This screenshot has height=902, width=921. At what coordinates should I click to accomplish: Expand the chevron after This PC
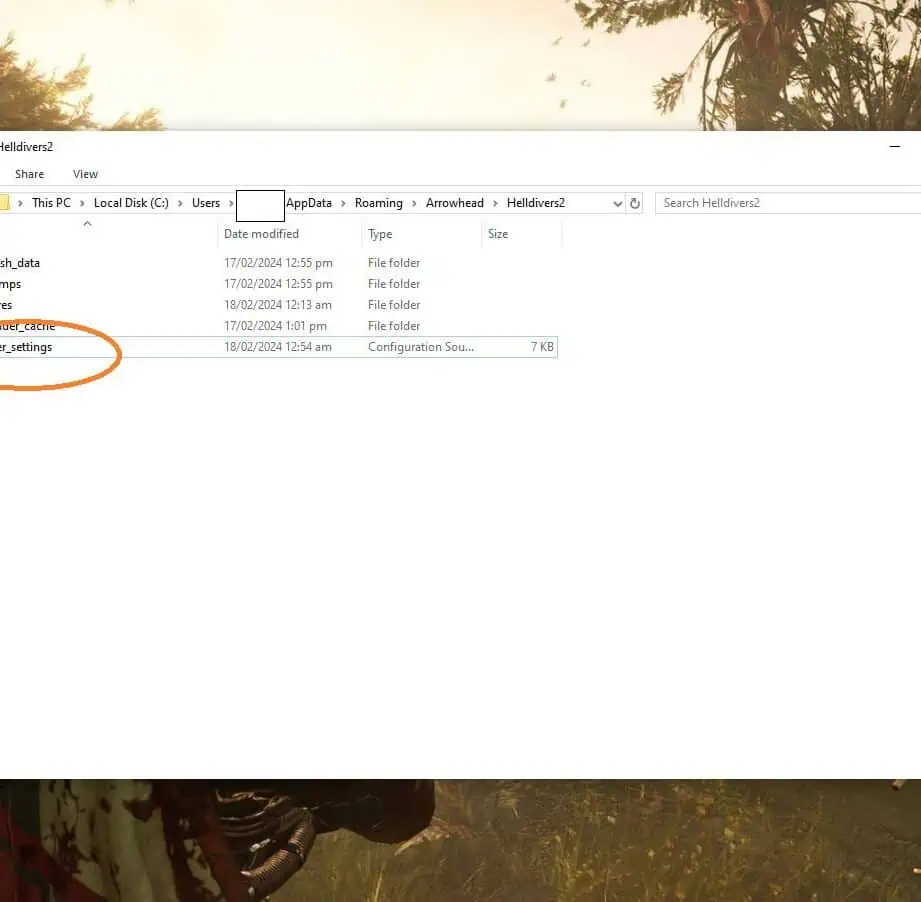click(x=82, y=203)
